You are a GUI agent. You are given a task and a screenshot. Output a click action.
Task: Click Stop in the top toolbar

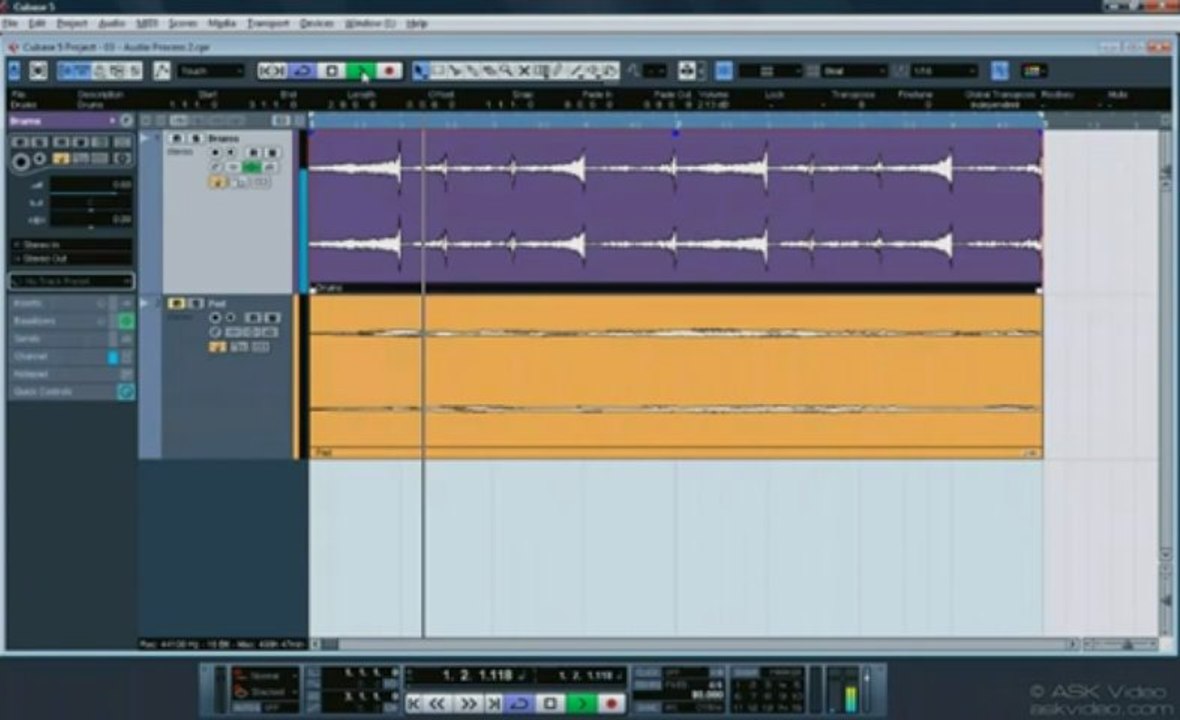[x=332, y=71]
